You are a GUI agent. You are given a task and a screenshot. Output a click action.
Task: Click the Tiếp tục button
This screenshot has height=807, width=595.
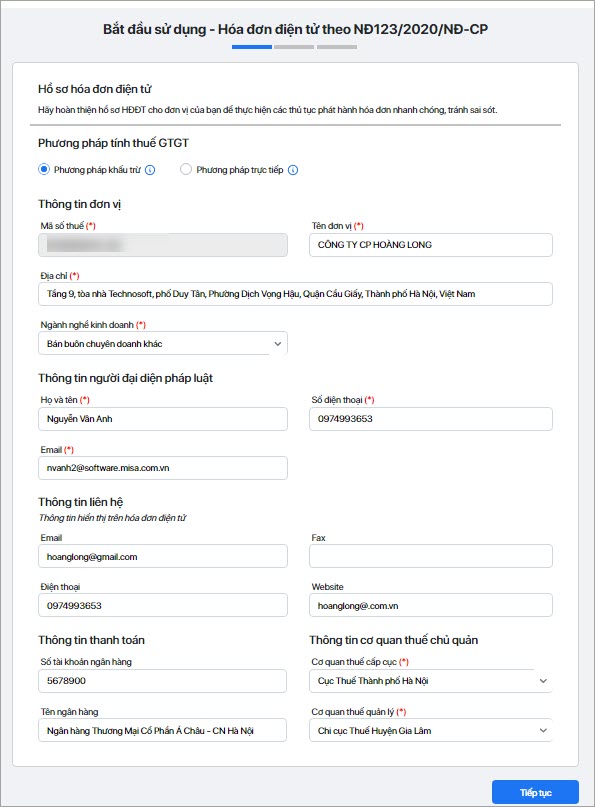[535, 792]
